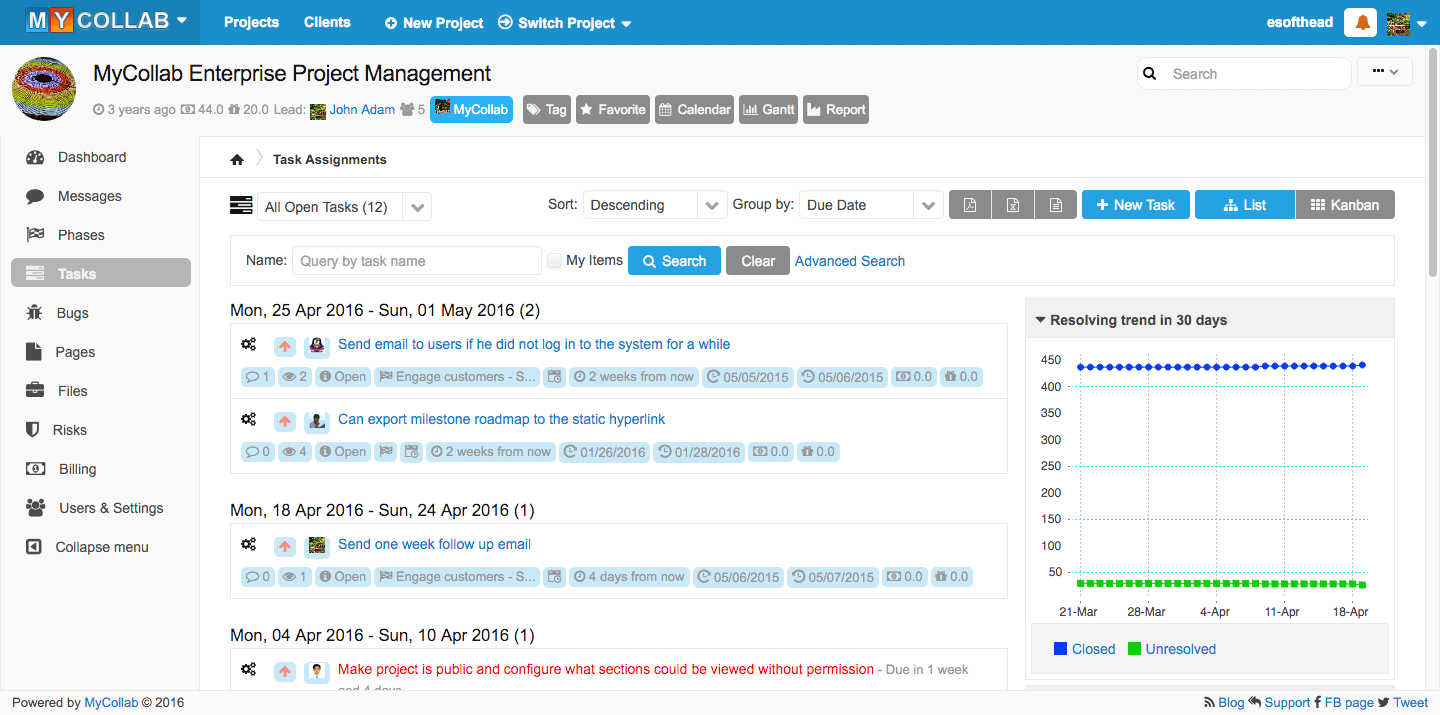Click the Closed legend blue swatch
This screenshot has height=715, width=1440.
1061,649
